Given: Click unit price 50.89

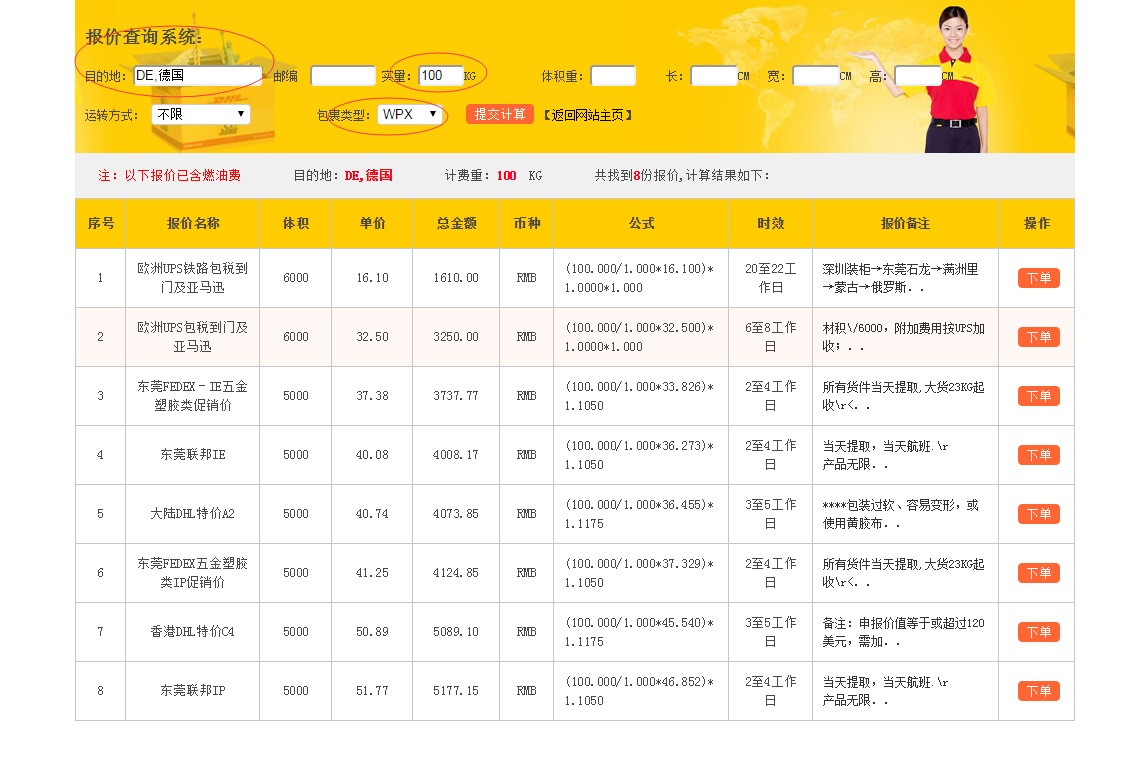Looking at the screenshot, I should pyautogui.click(x=372, y=632).
